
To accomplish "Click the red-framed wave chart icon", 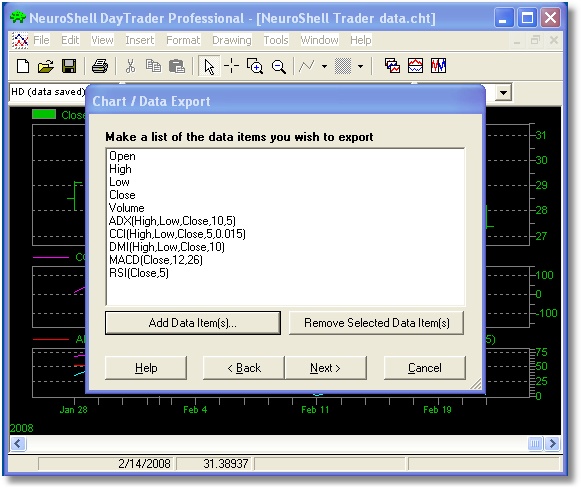I will [415, 66].
